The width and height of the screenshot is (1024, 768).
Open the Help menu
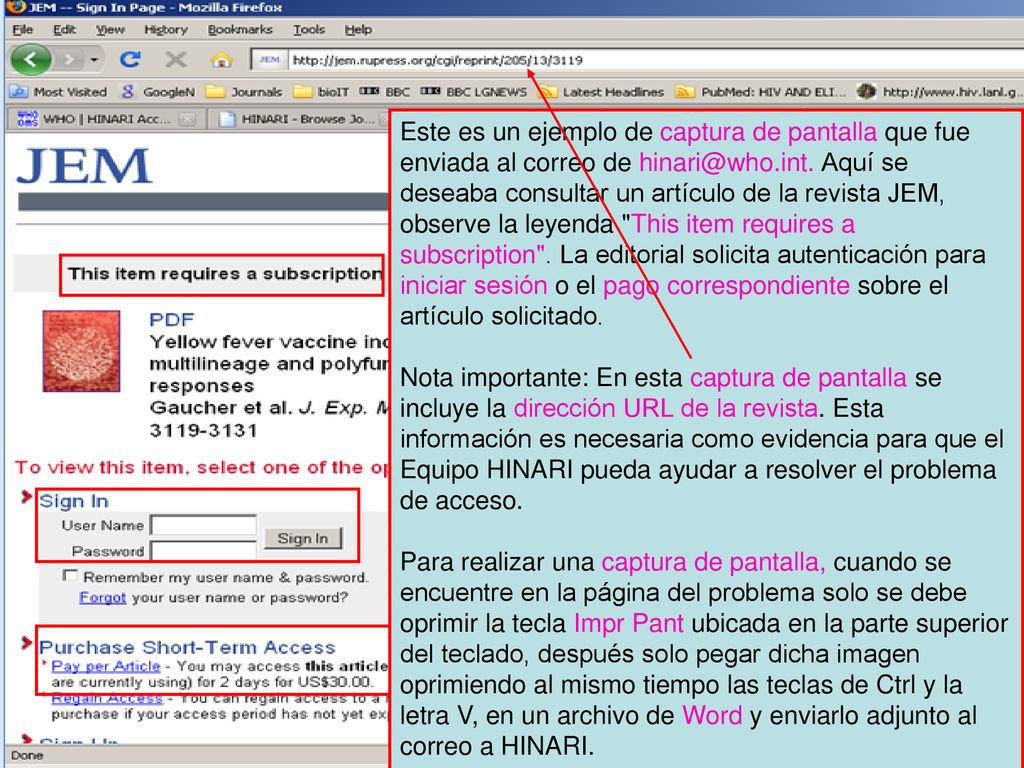(358, 29)
